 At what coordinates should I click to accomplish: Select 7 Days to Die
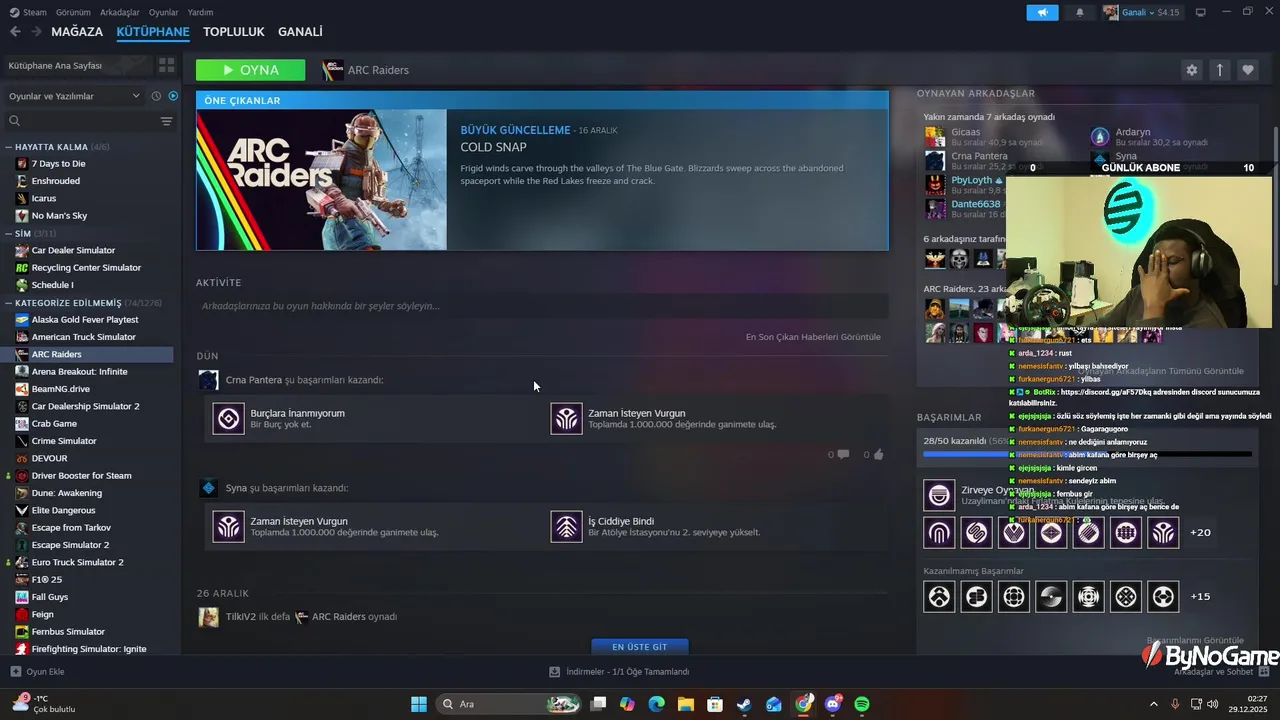pyautogui.click(x=58, y=163)
